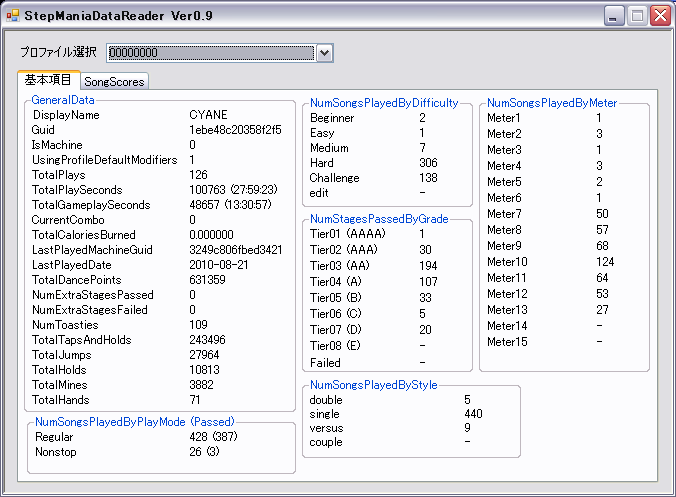The image size is (676, 497).
Task: Open the profile selection dropdown arrow
Action: coord(324,53)
